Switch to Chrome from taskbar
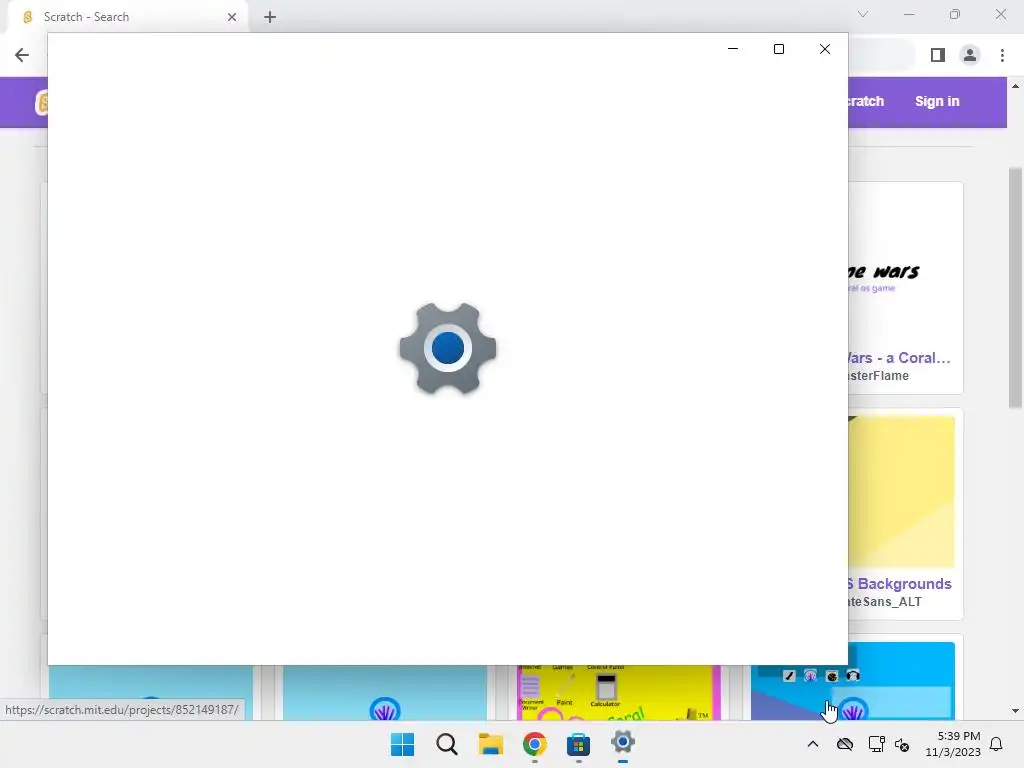Viewport: 1024px width, 768px height. coord(534,744)
